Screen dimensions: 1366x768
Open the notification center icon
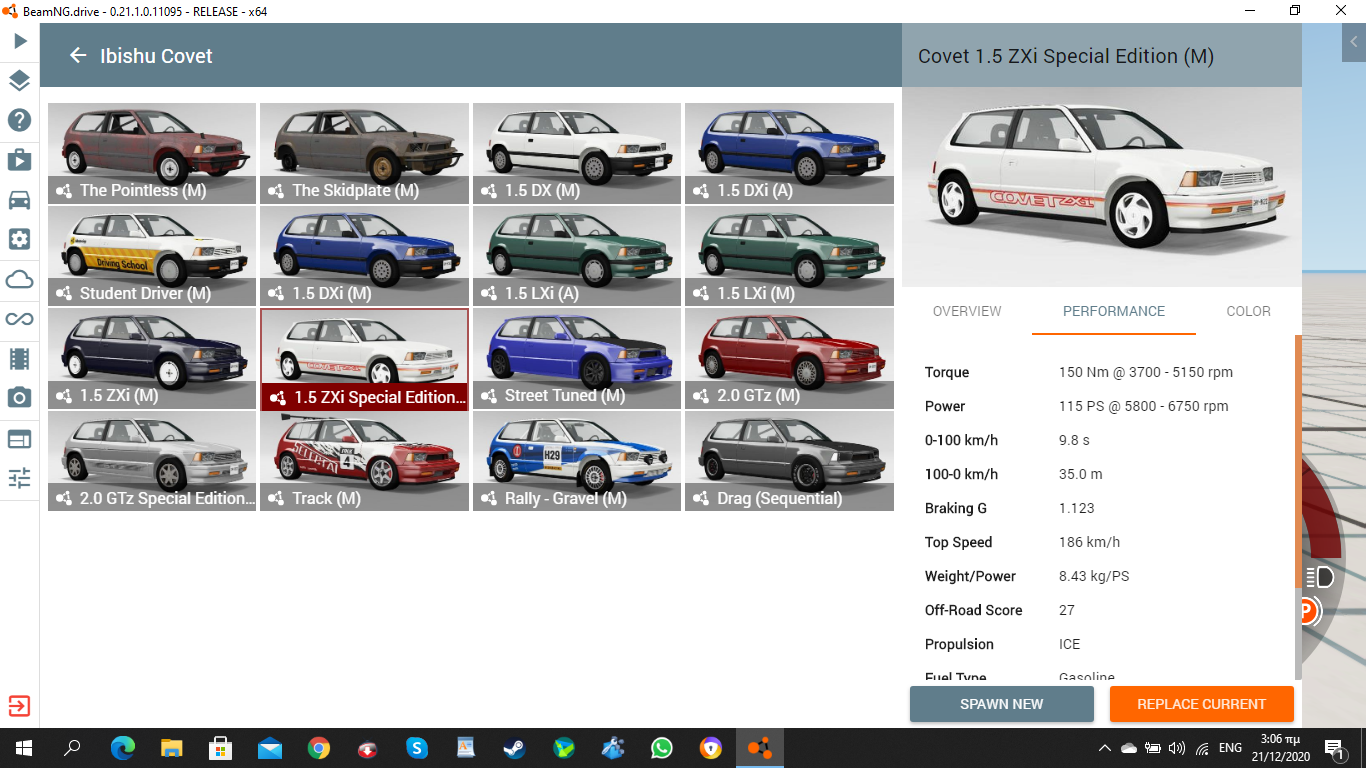(x=1334, y=748)
